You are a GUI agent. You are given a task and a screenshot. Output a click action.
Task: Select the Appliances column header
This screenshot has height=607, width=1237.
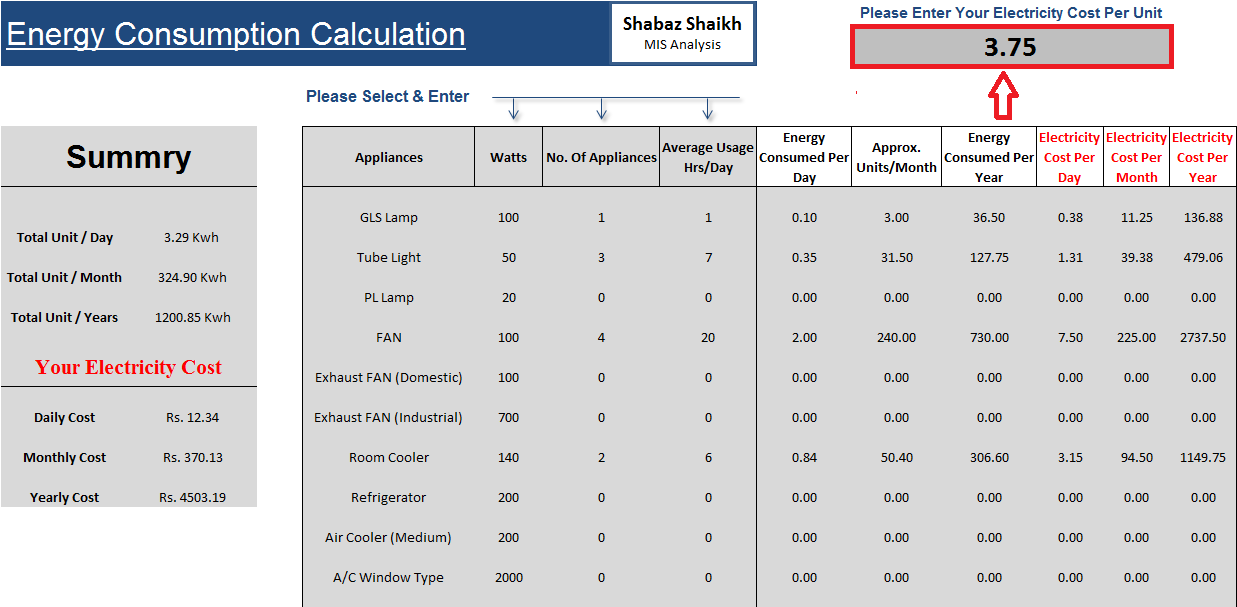tap(388, 157)
